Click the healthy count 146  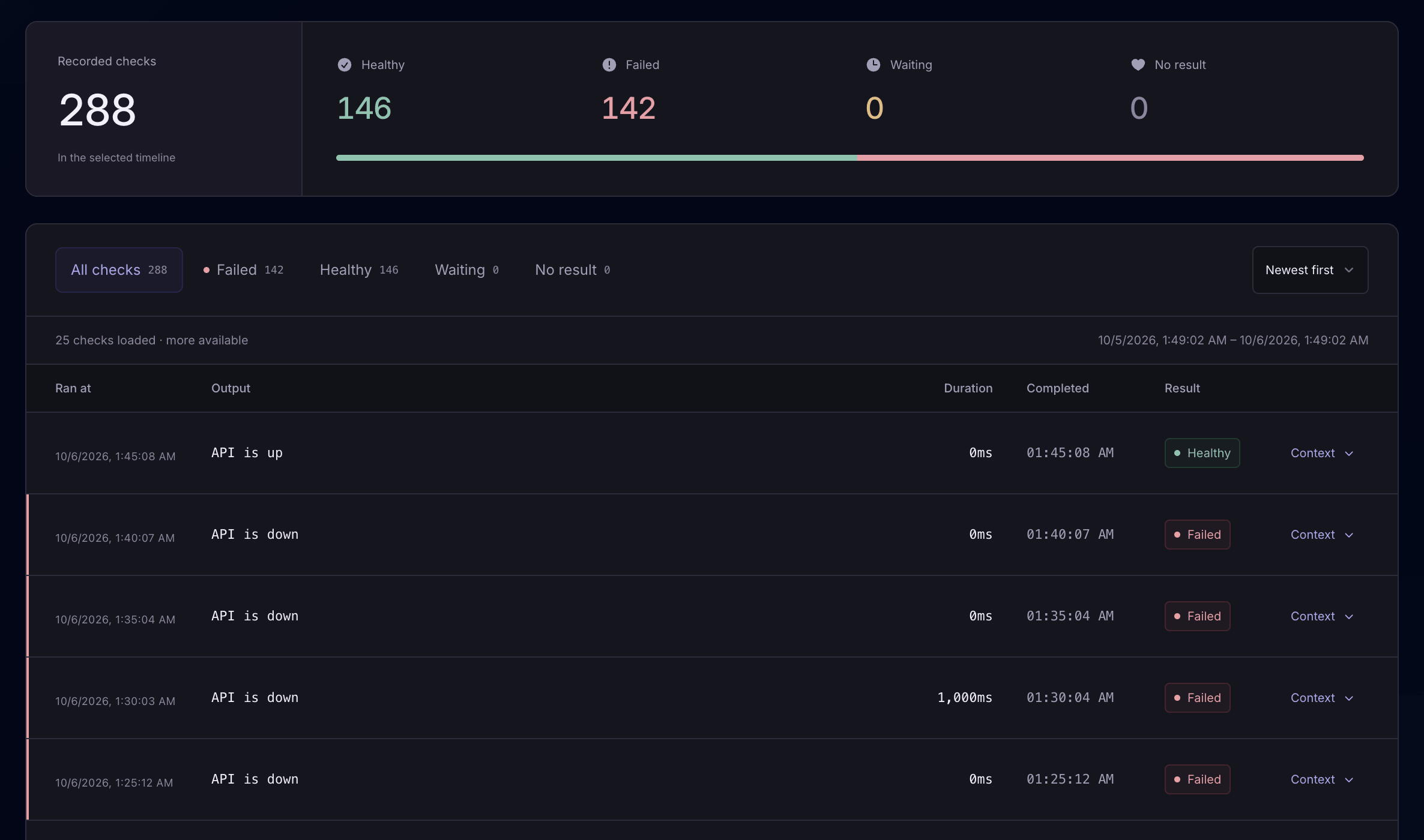[364, 109]
